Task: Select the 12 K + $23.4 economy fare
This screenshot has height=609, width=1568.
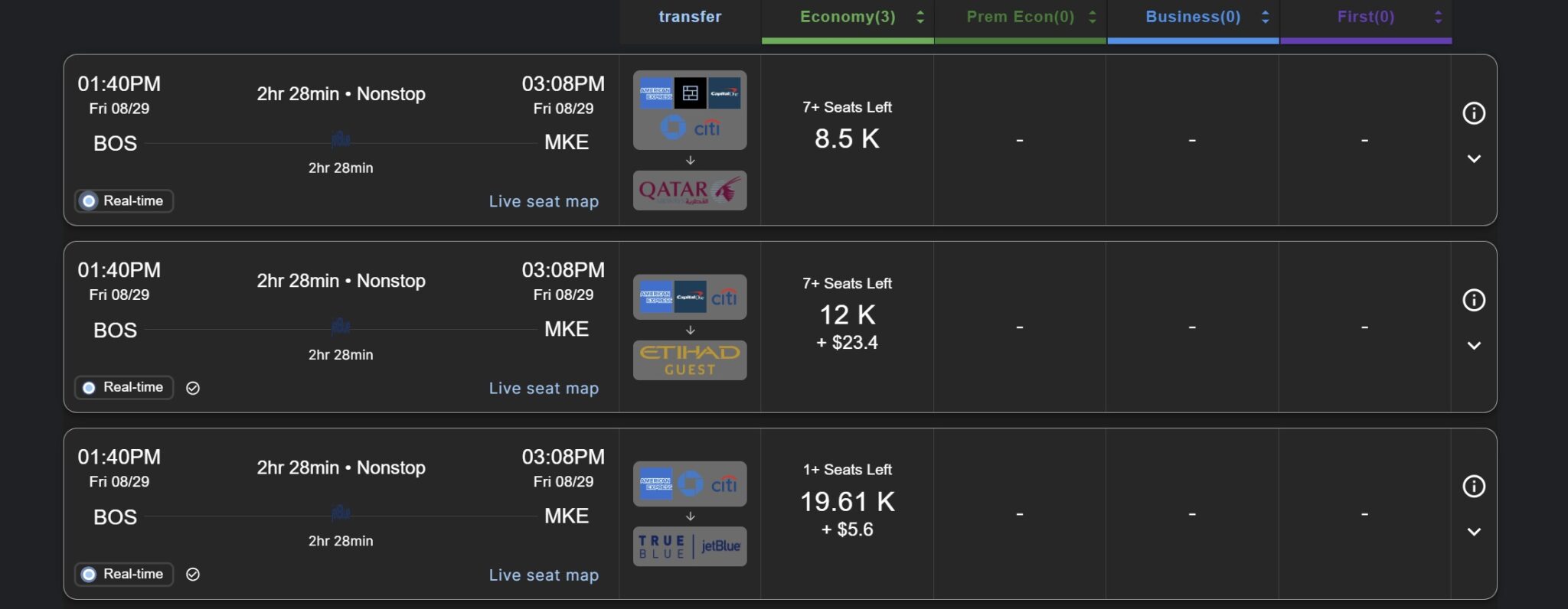Action: (x=847, y=327)
